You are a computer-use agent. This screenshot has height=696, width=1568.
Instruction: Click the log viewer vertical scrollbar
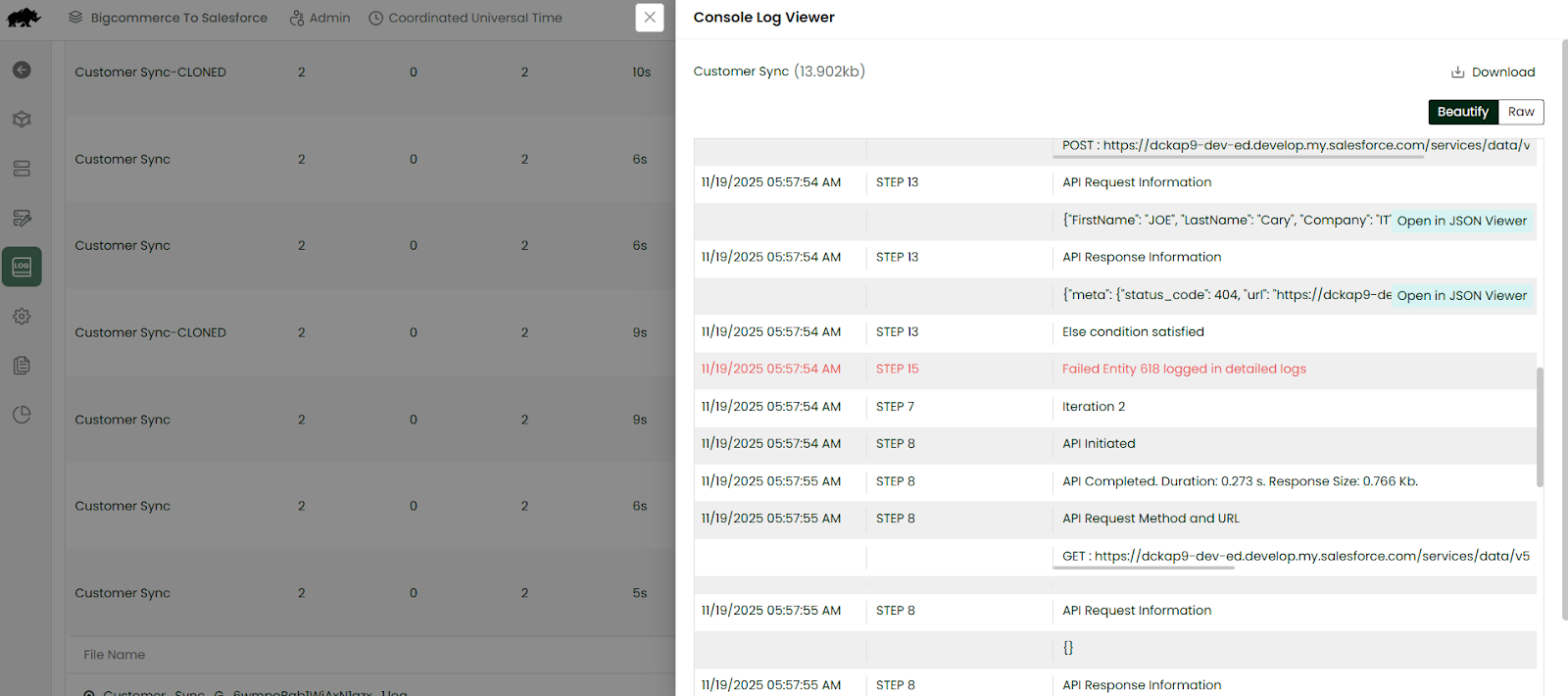pos(1540,426)
